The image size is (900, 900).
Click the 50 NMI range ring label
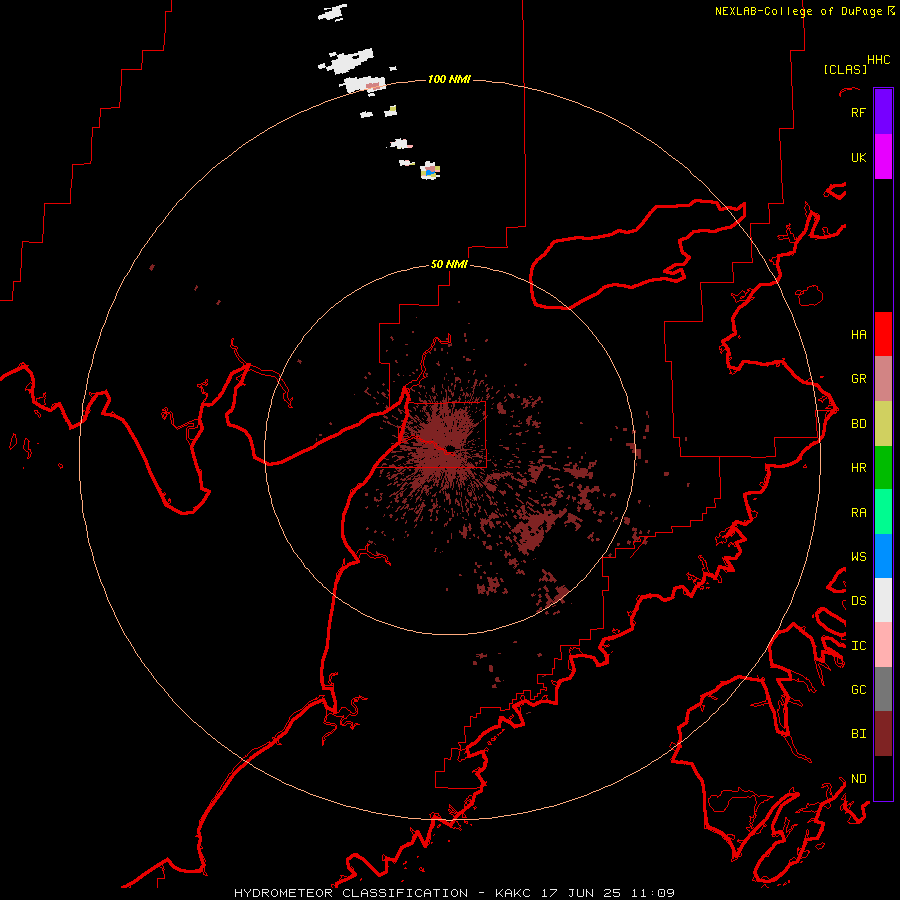coord(449,264)
